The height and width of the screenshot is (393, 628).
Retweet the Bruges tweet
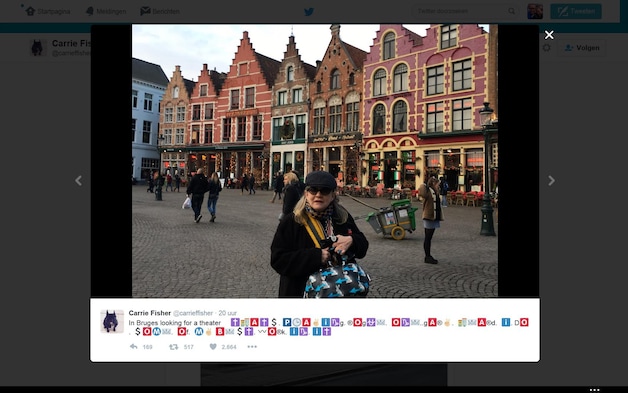click(173, 347)
